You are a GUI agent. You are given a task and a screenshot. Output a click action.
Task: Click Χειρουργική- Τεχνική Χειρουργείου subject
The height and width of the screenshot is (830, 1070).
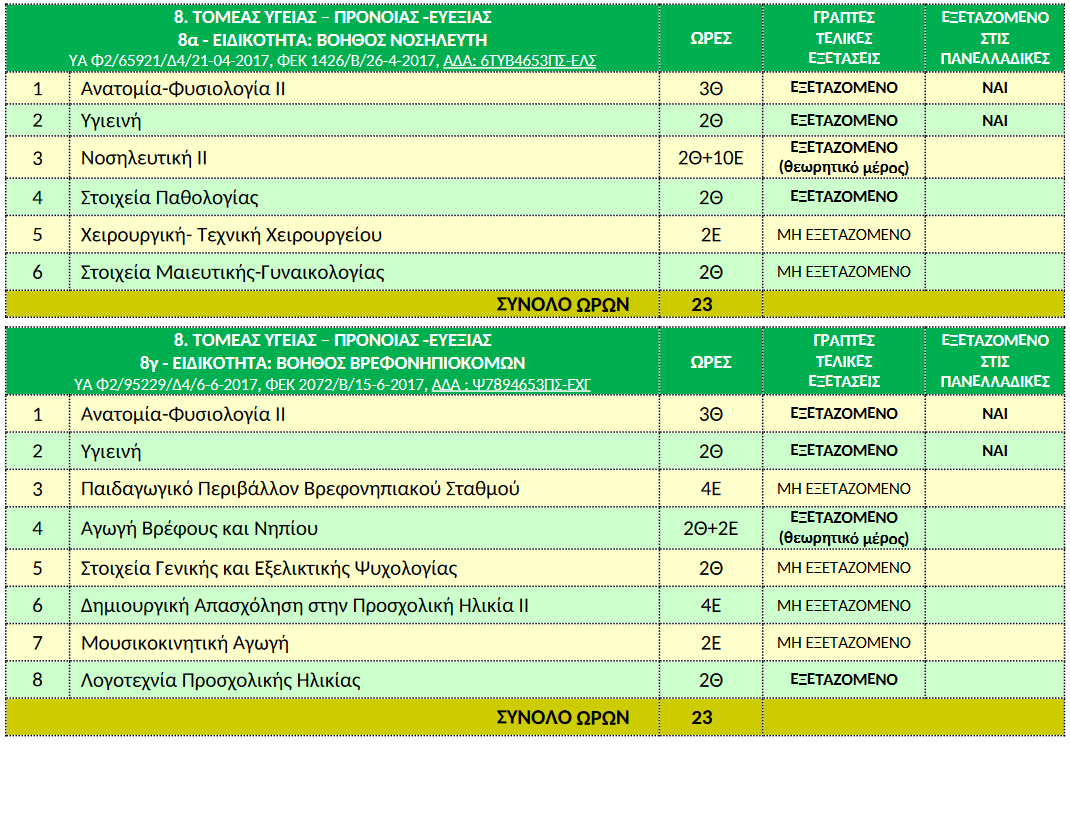pyautogui.click(x=231, y=235)
